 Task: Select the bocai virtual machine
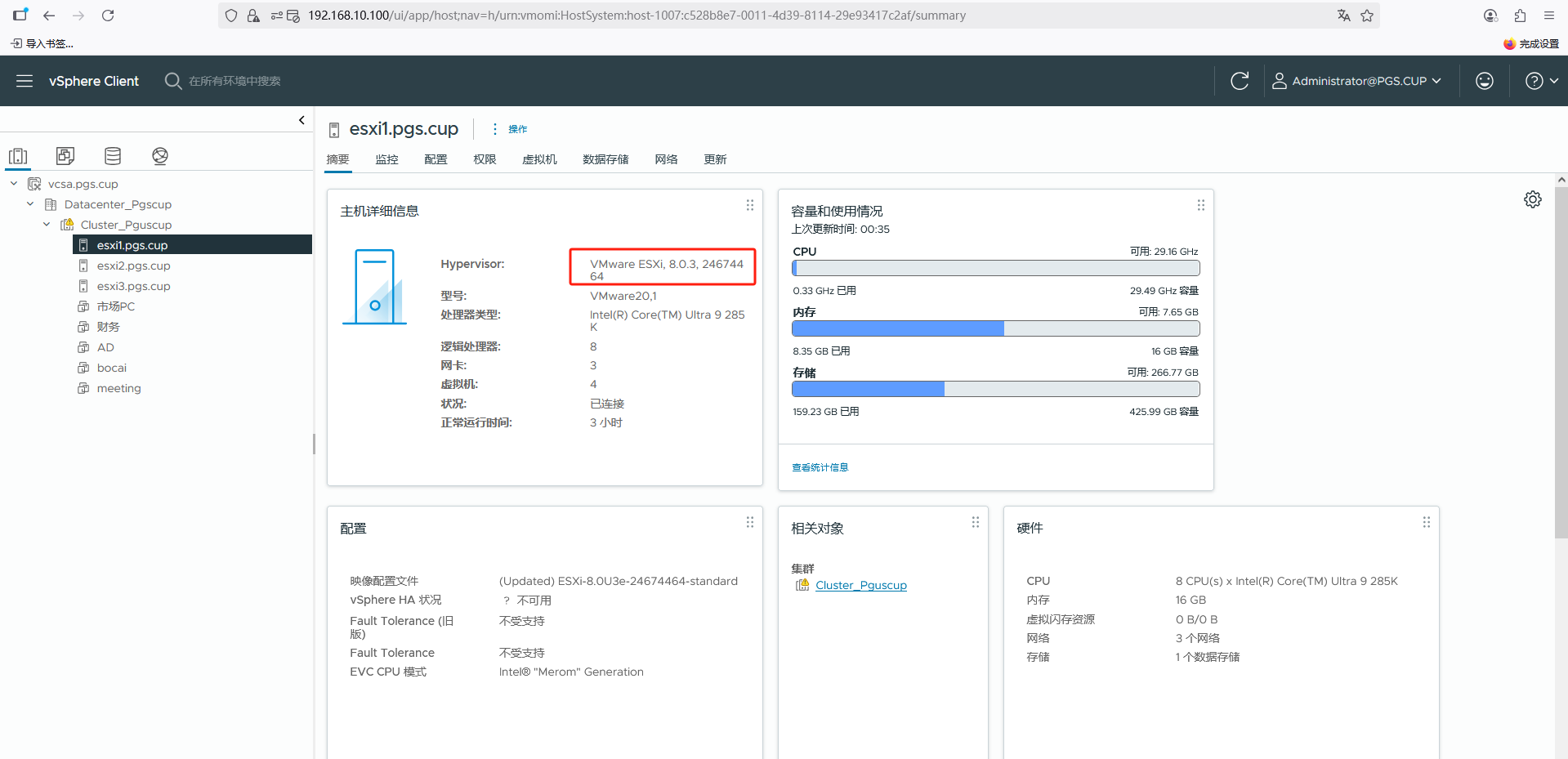(112, 368)
